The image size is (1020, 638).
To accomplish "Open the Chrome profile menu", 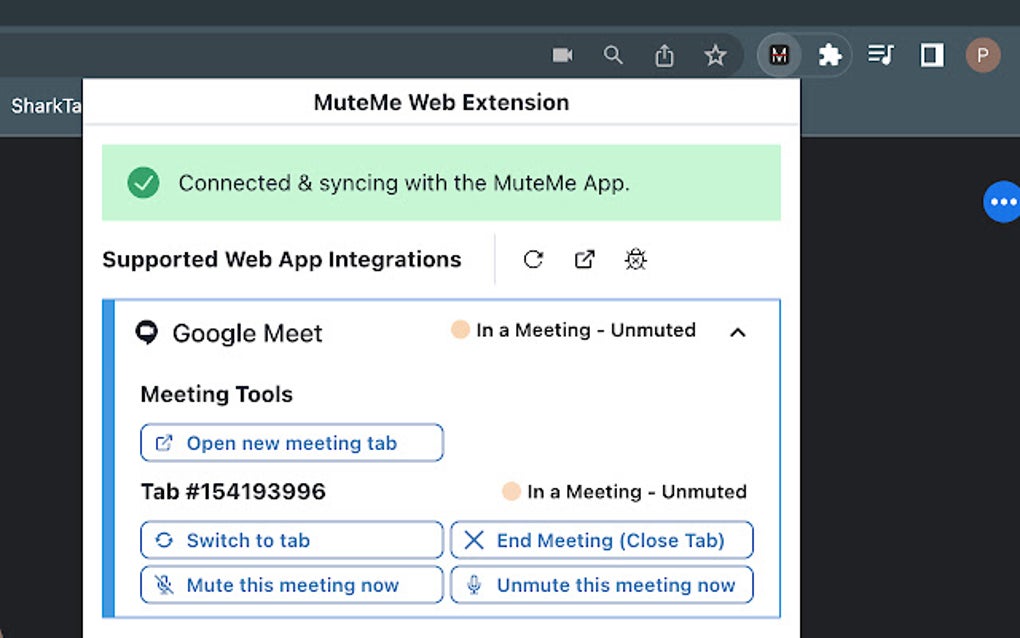I will point(982,55).
